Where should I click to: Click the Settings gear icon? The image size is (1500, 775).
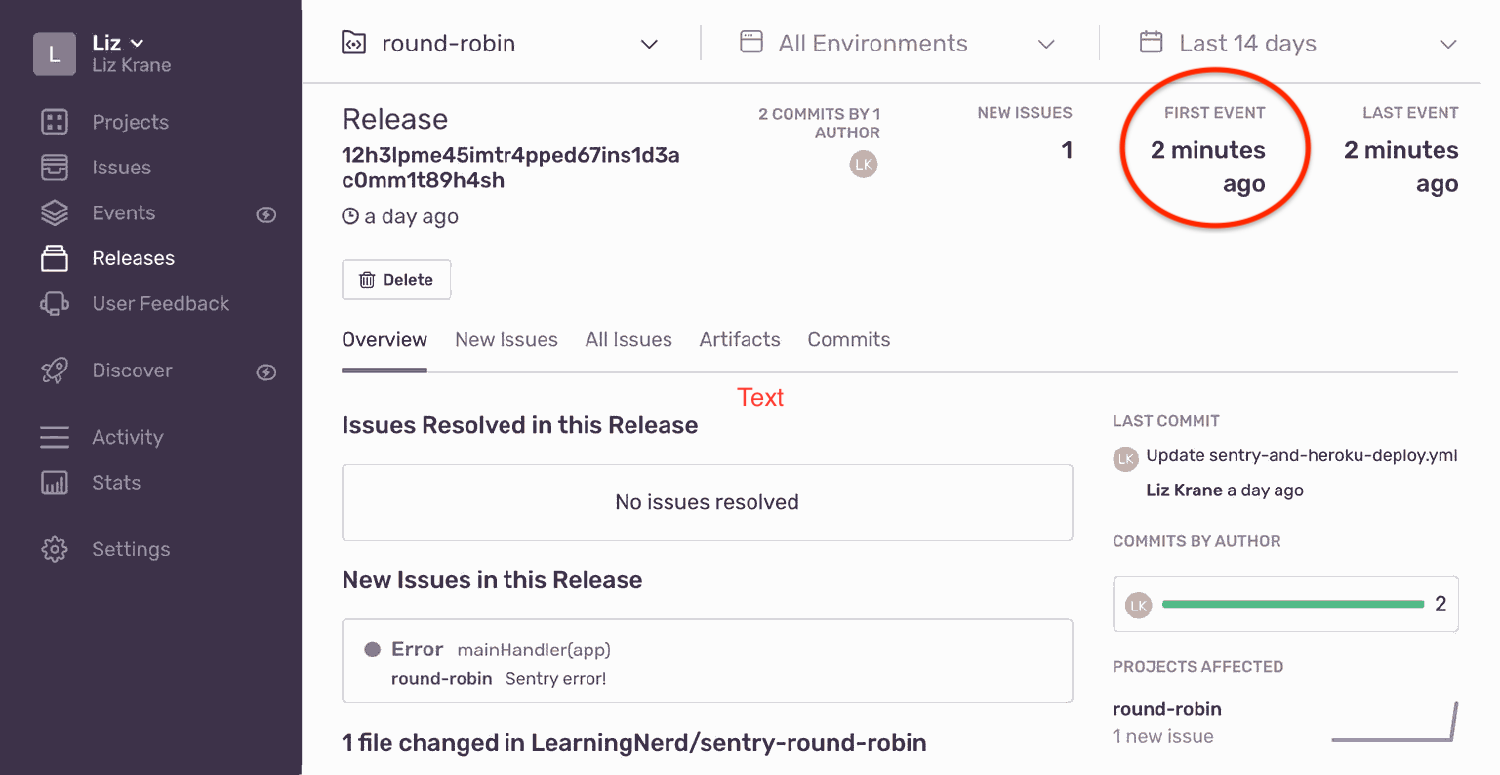(54, 549)
